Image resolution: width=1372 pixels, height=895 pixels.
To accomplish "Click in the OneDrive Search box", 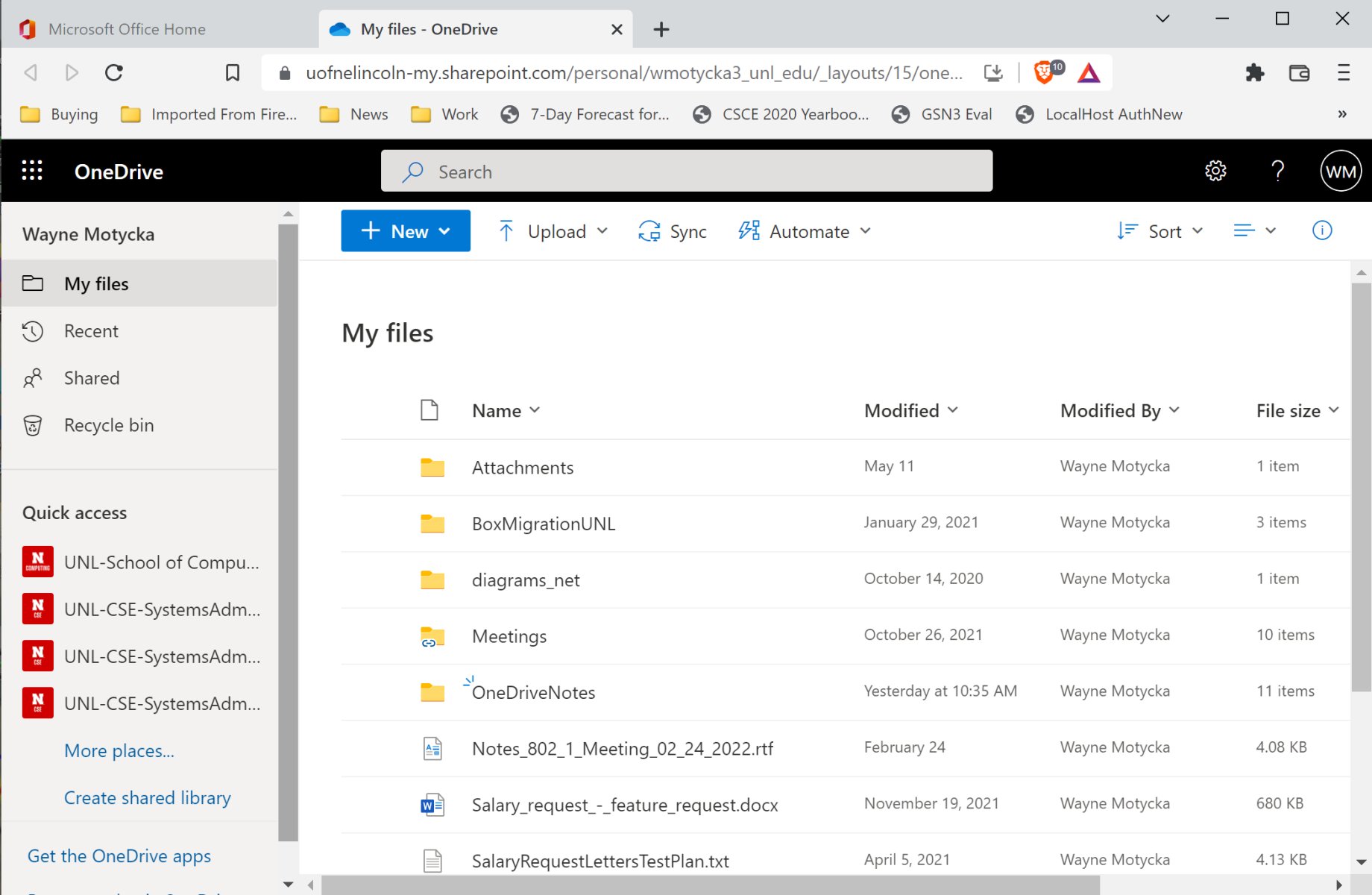I will coord(686,172).
